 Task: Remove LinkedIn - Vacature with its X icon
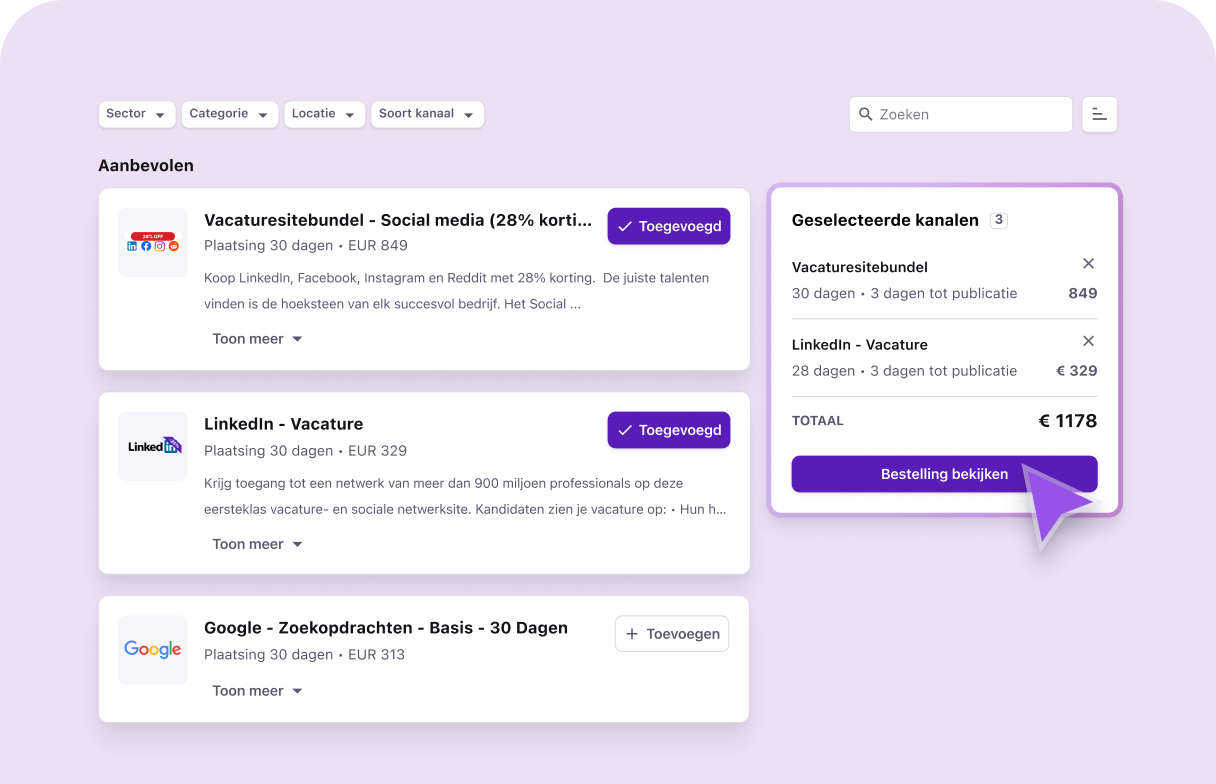(1089, 341)
